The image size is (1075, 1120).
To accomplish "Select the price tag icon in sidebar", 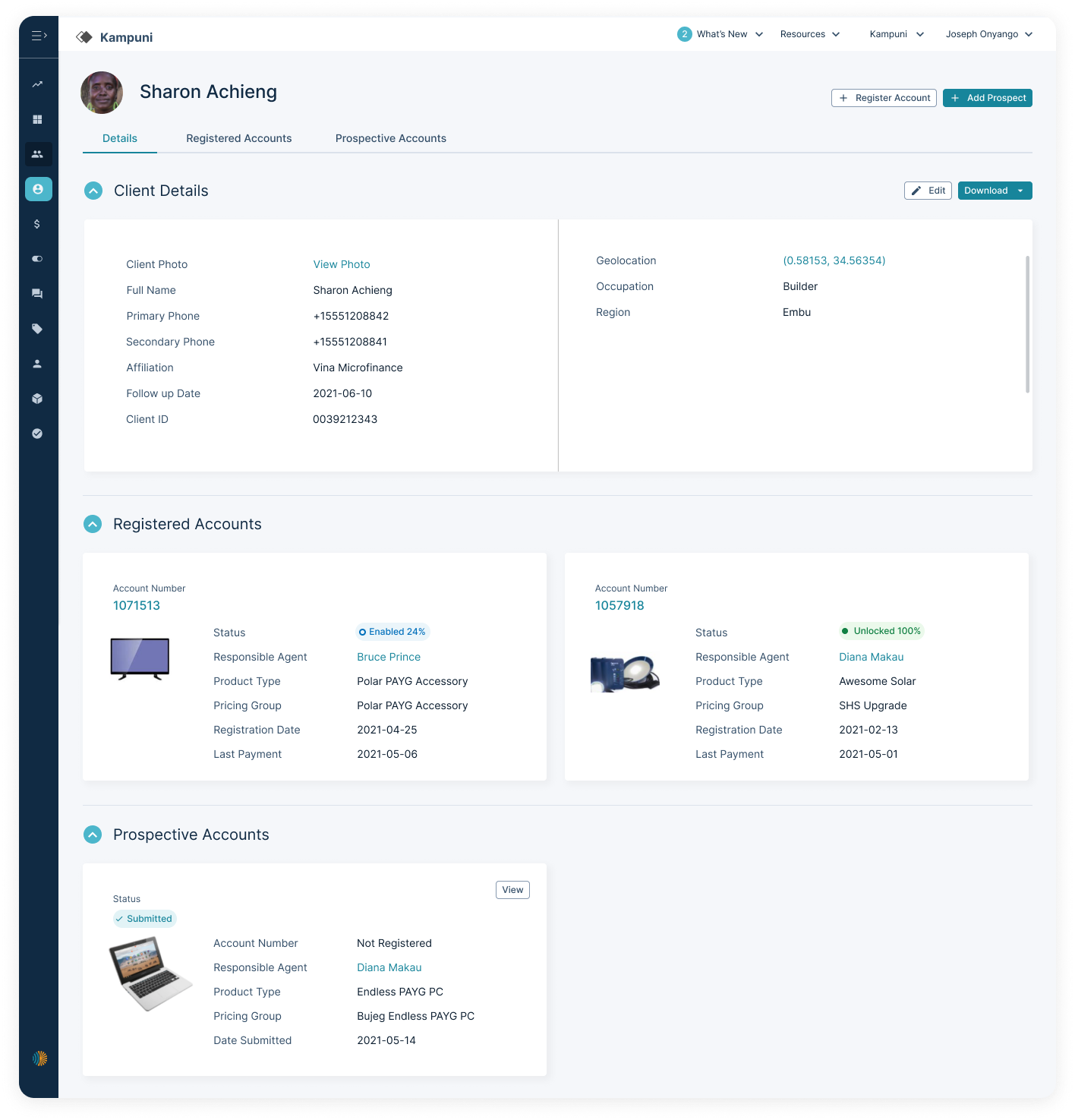I will pos(37,329).
